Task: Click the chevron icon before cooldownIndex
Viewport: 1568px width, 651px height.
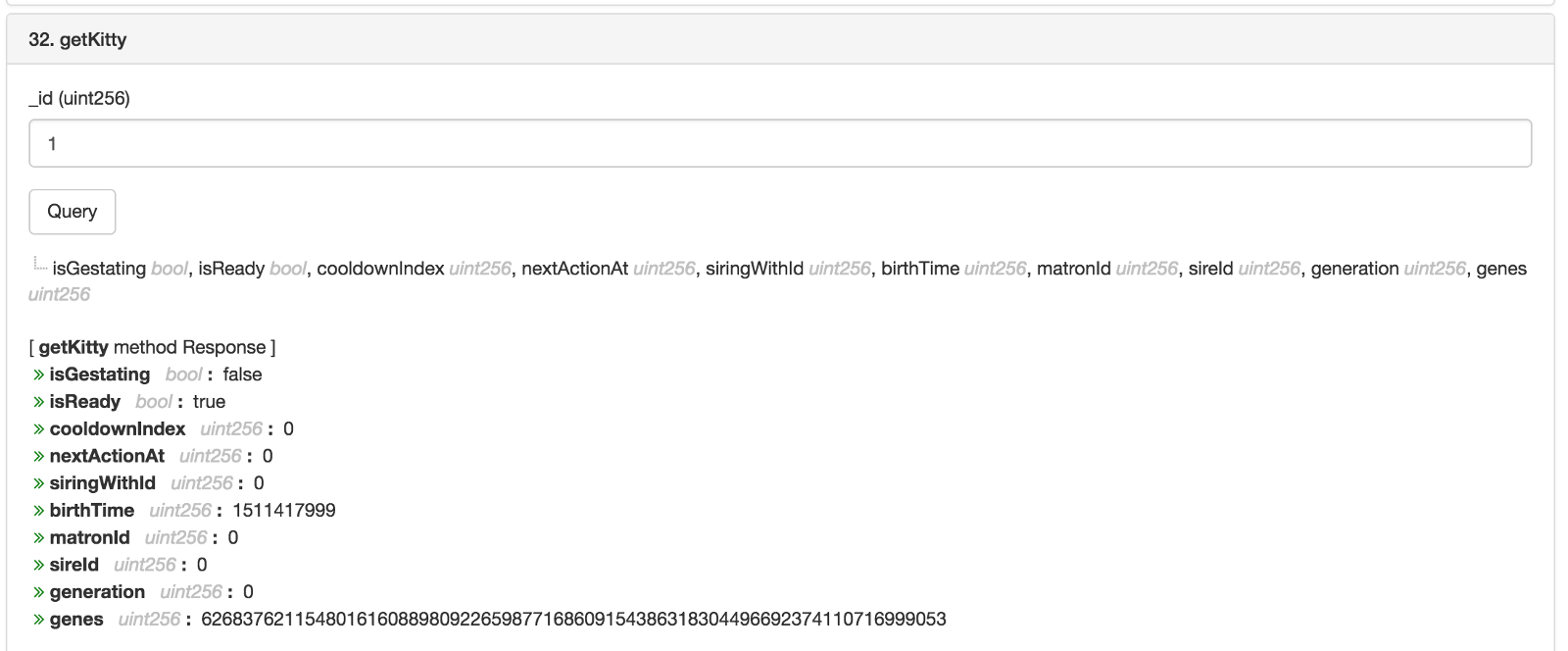Action: coord(39,429)
